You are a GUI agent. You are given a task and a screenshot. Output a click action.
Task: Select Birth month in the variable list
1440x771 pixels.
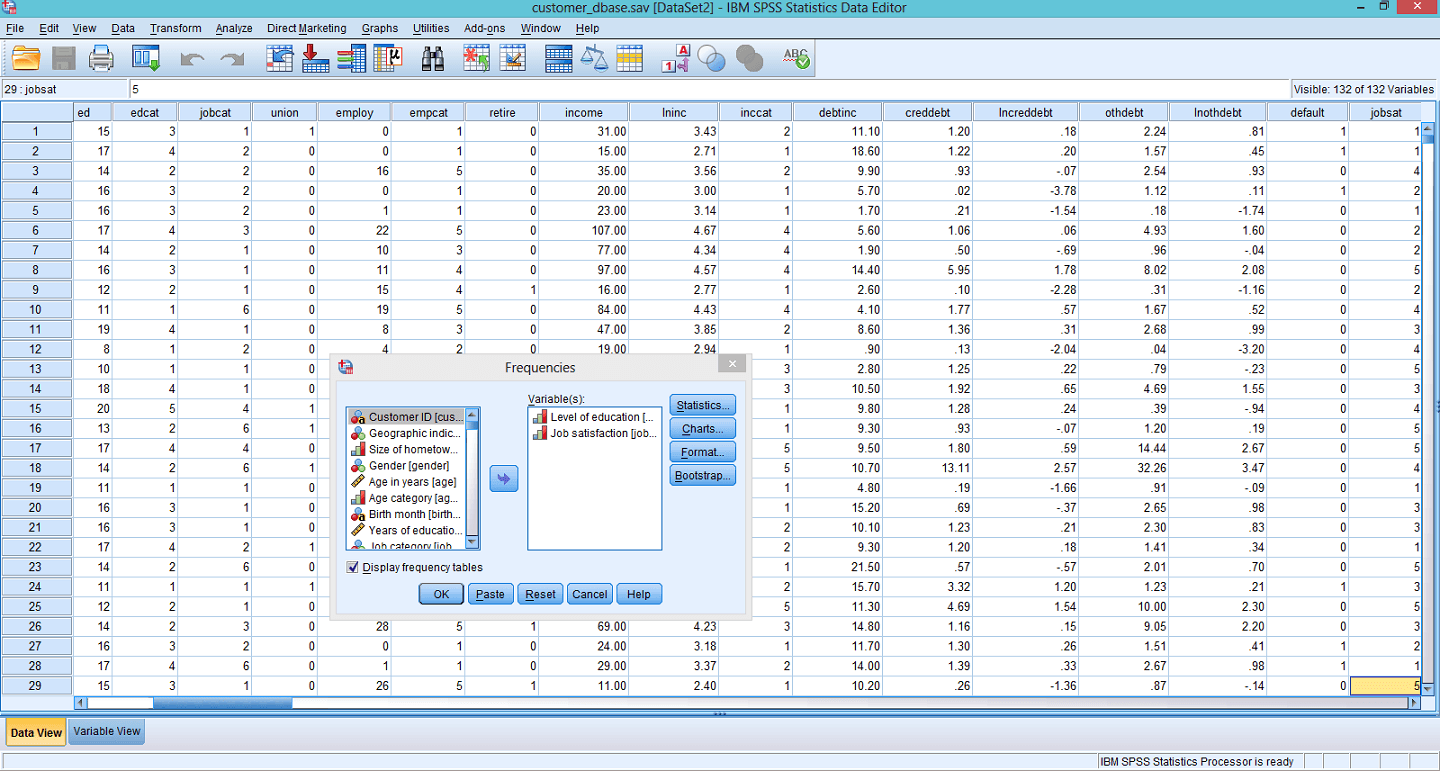[407, 514]
